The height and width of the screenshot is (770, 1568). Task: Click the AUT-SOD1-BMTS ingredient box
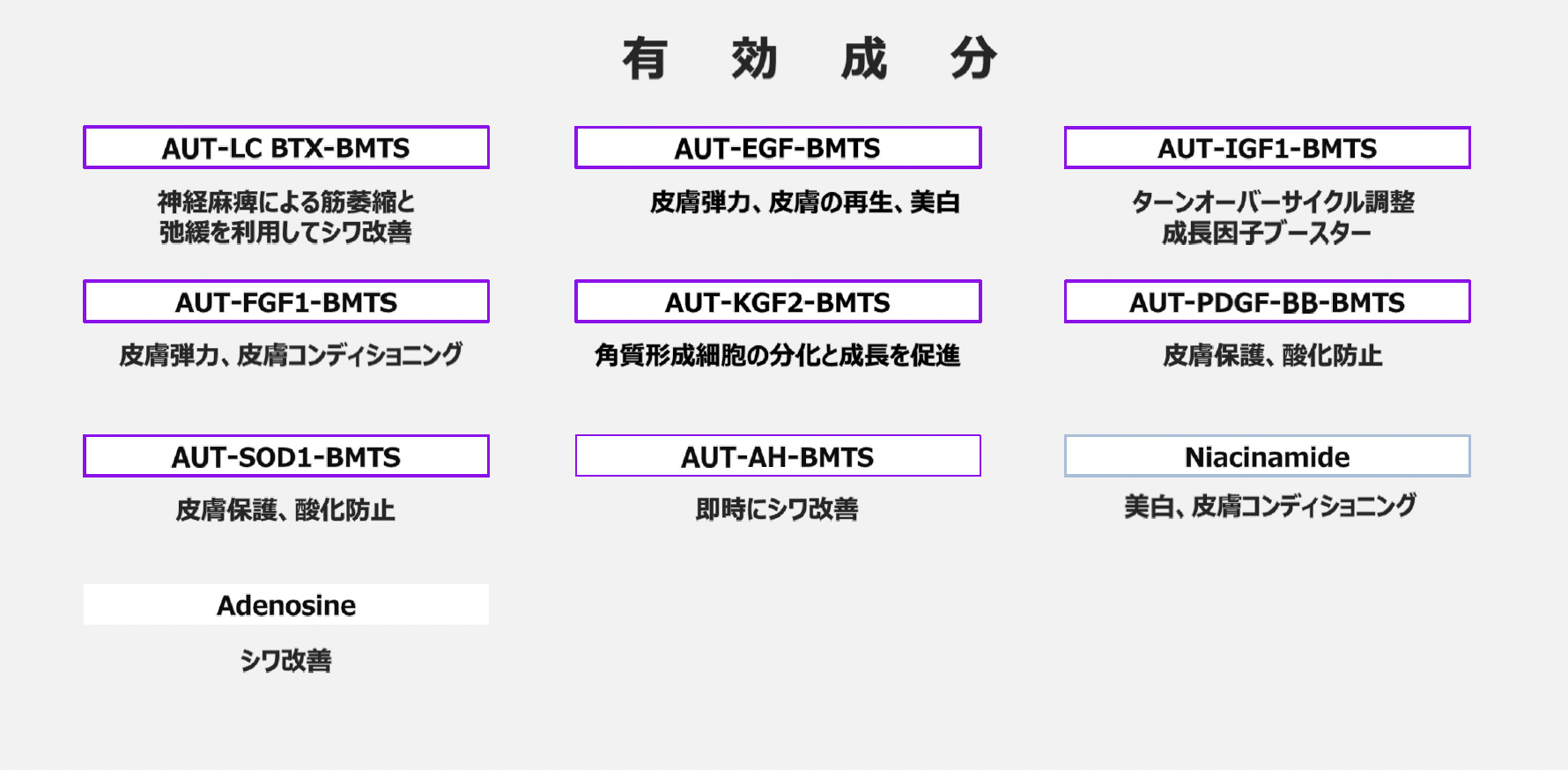point(286,456)
